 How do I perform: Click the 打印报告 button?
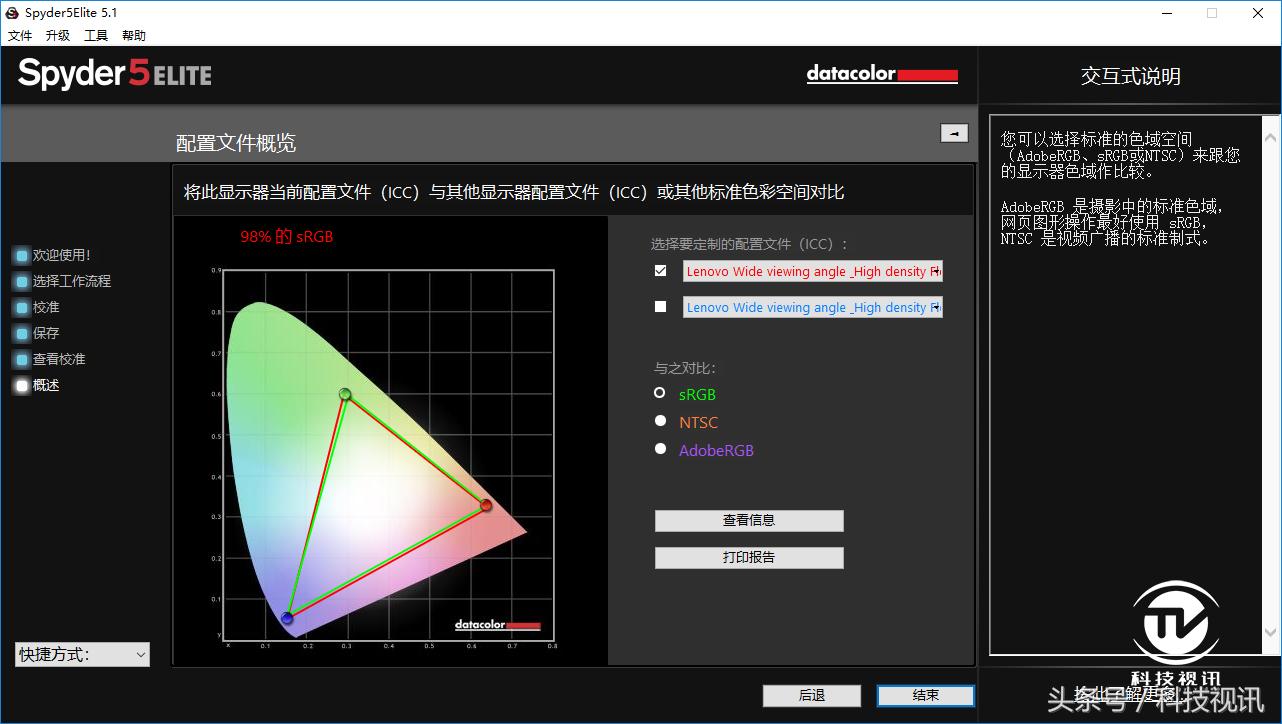pyautogui.click(x=748, y=557)
